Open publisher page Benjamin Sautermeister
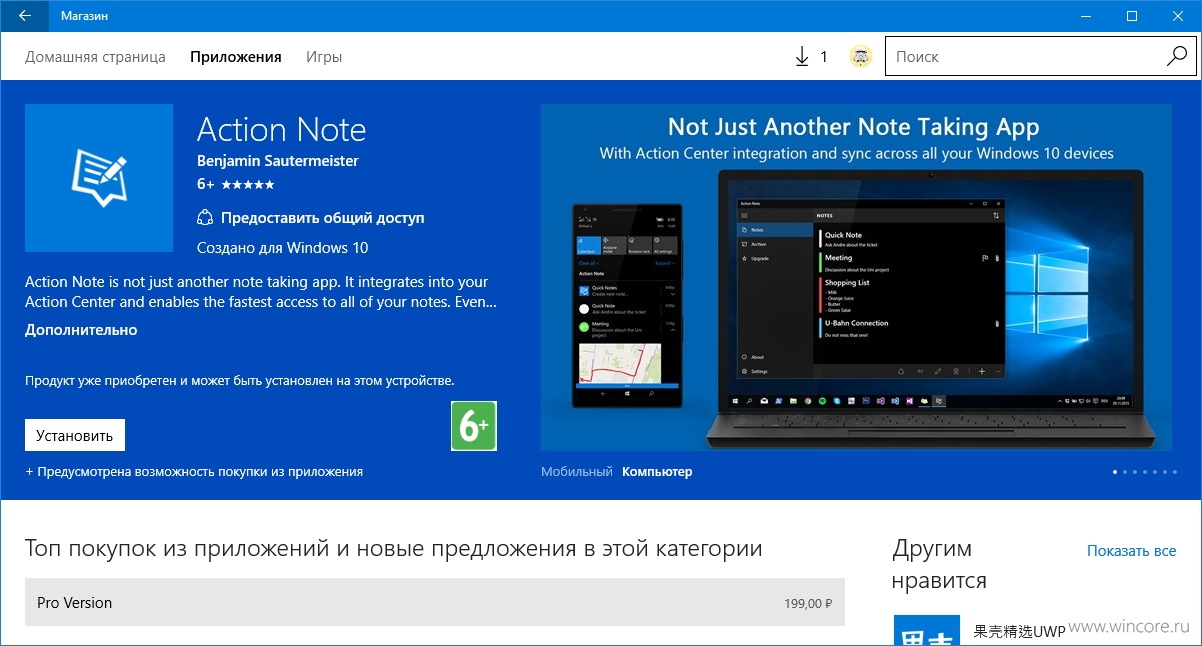Image resolution: width=1202 pixels, height=646 pixels. (x=278, y=161)
